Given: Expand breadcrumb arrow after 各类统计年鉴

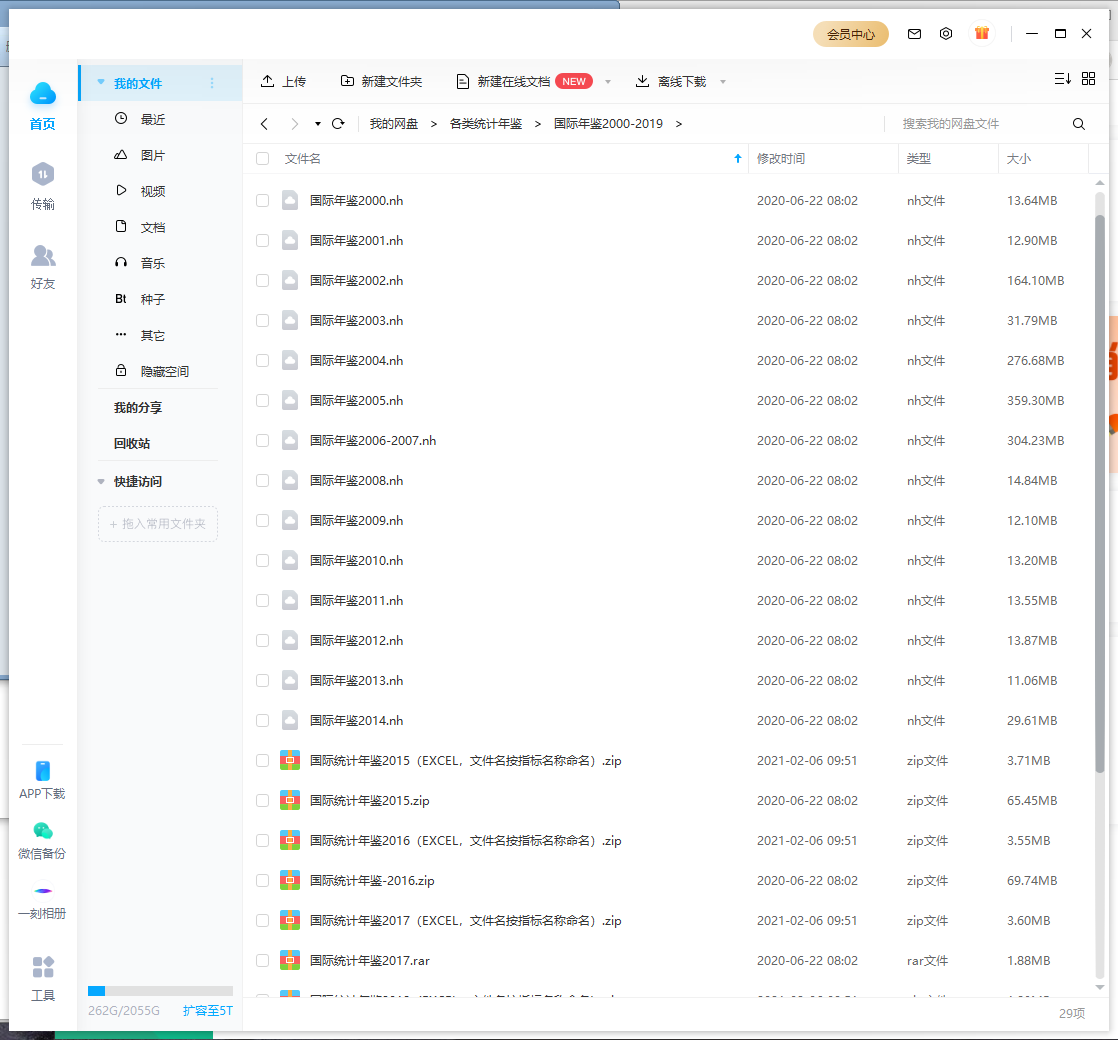Looking at the screenshot, I should pyautogui.click(x=538, y=124).
